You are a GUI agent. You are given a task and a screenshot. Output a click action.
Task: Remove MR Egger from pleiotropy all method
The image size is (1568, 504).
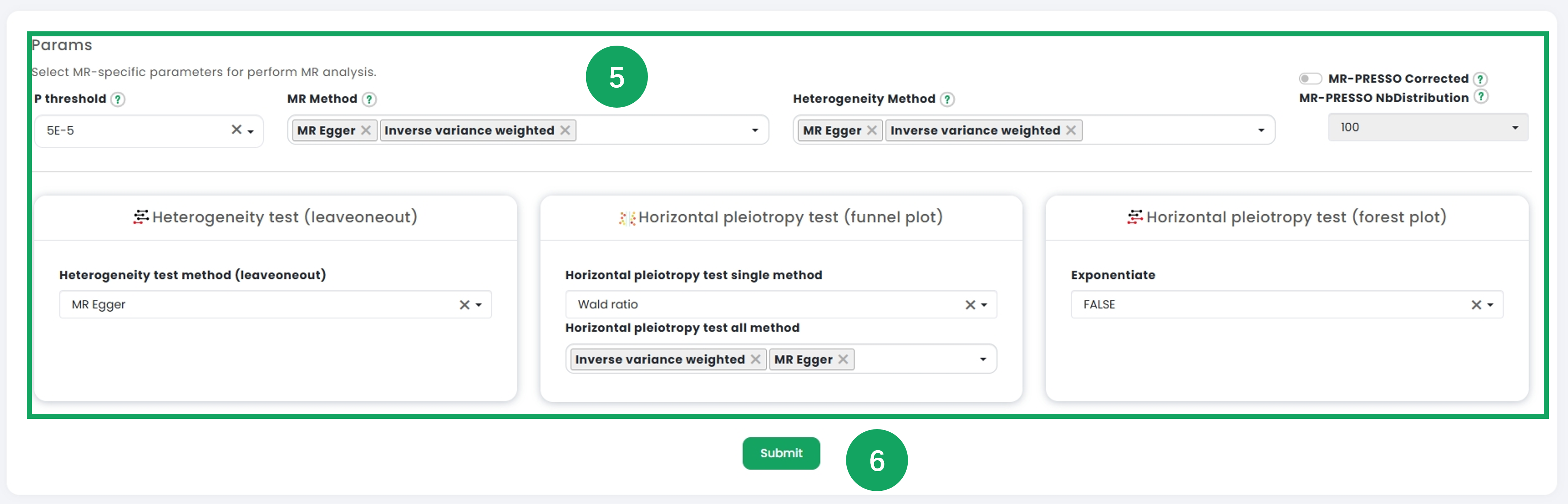point(843,359)
